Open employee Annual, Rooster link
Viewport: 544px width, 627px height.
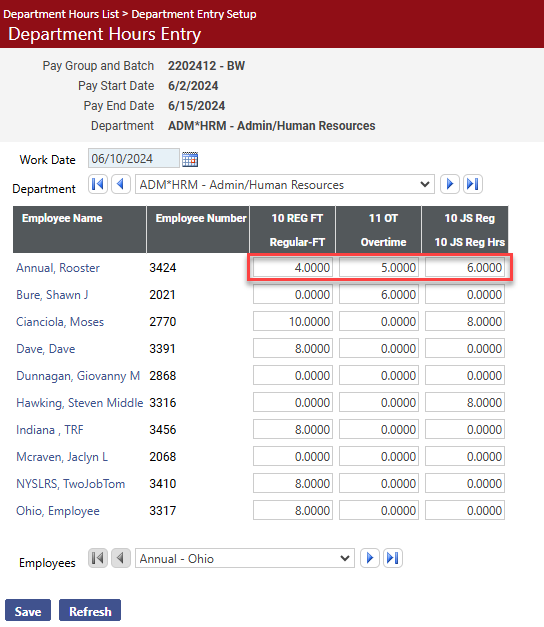58,268
